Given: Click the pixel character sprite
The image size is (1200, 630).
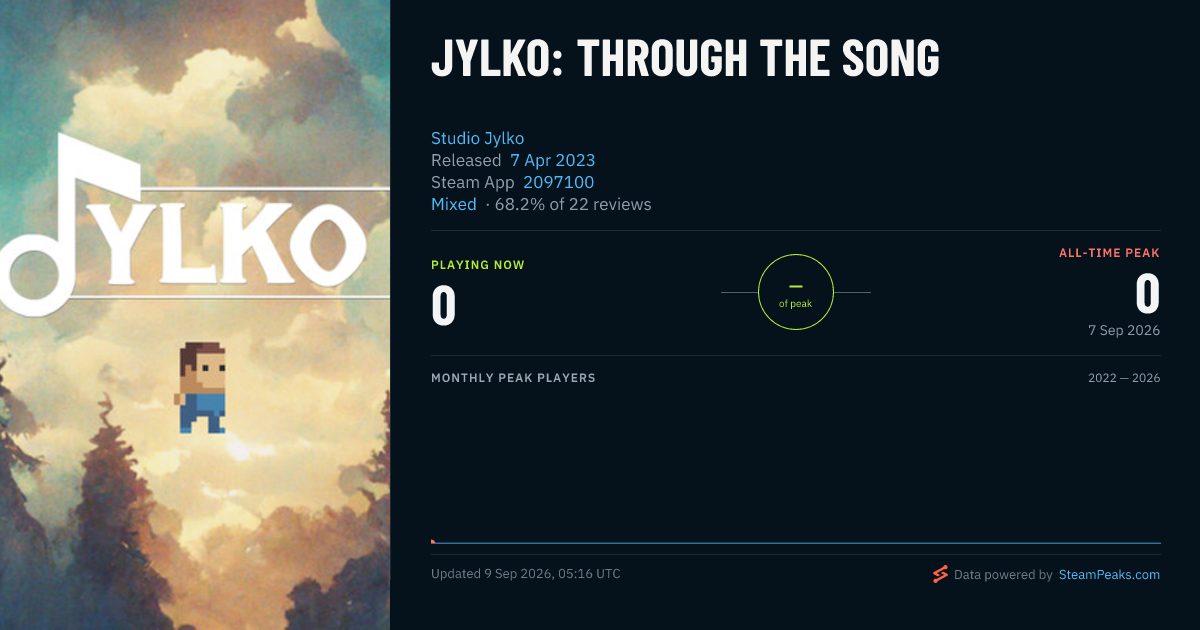Looking at the screenshot, I should coord(202,388).
